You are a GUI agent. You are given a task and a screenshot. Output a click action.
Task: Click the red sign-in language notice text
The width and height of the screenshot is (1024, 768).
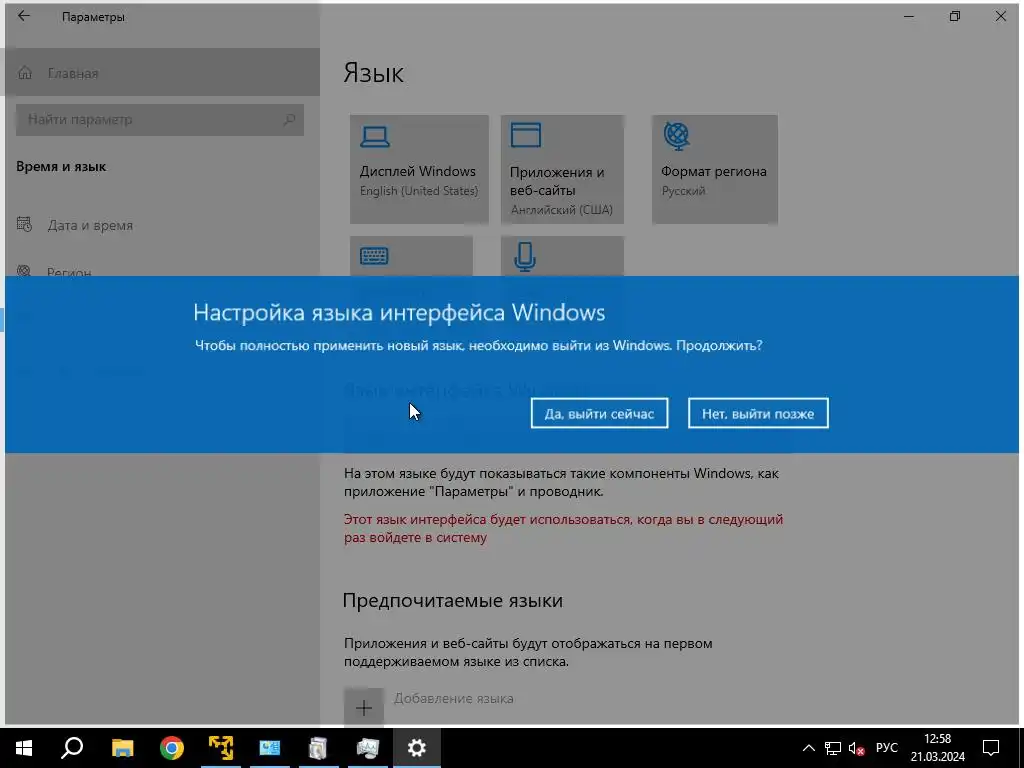563,528
